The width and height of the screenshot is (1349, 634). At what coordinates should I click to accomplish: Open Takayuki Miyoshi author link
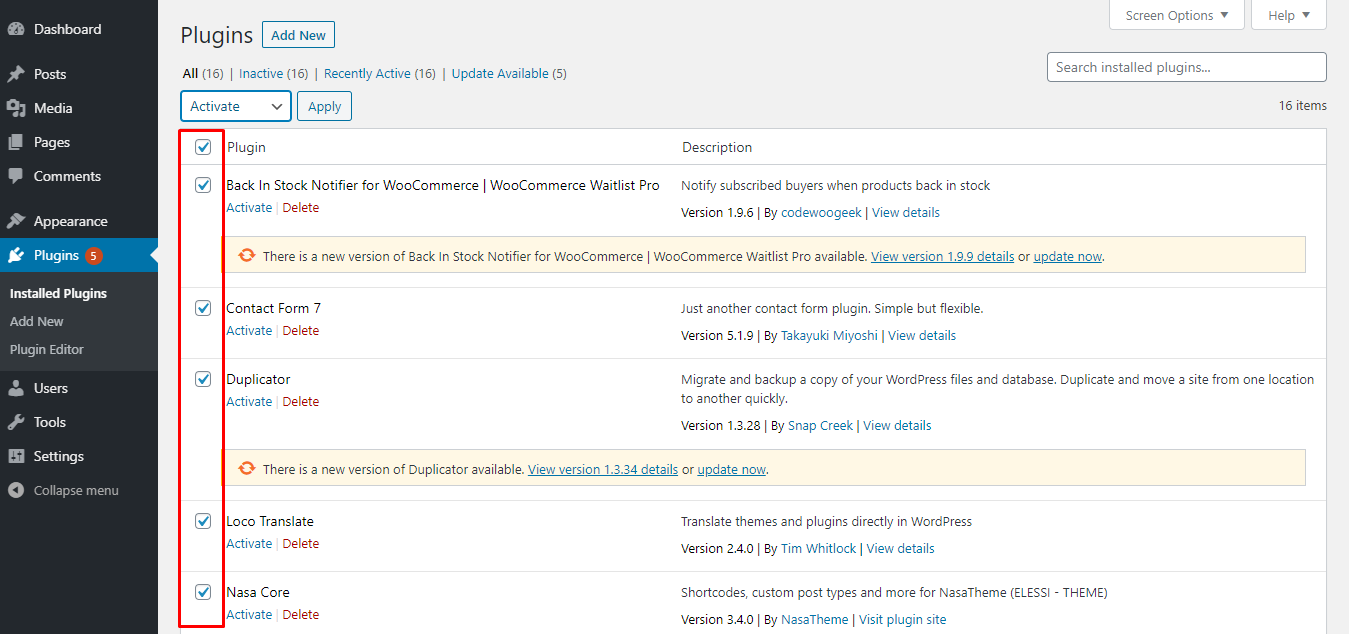click(x=829, y=335)
